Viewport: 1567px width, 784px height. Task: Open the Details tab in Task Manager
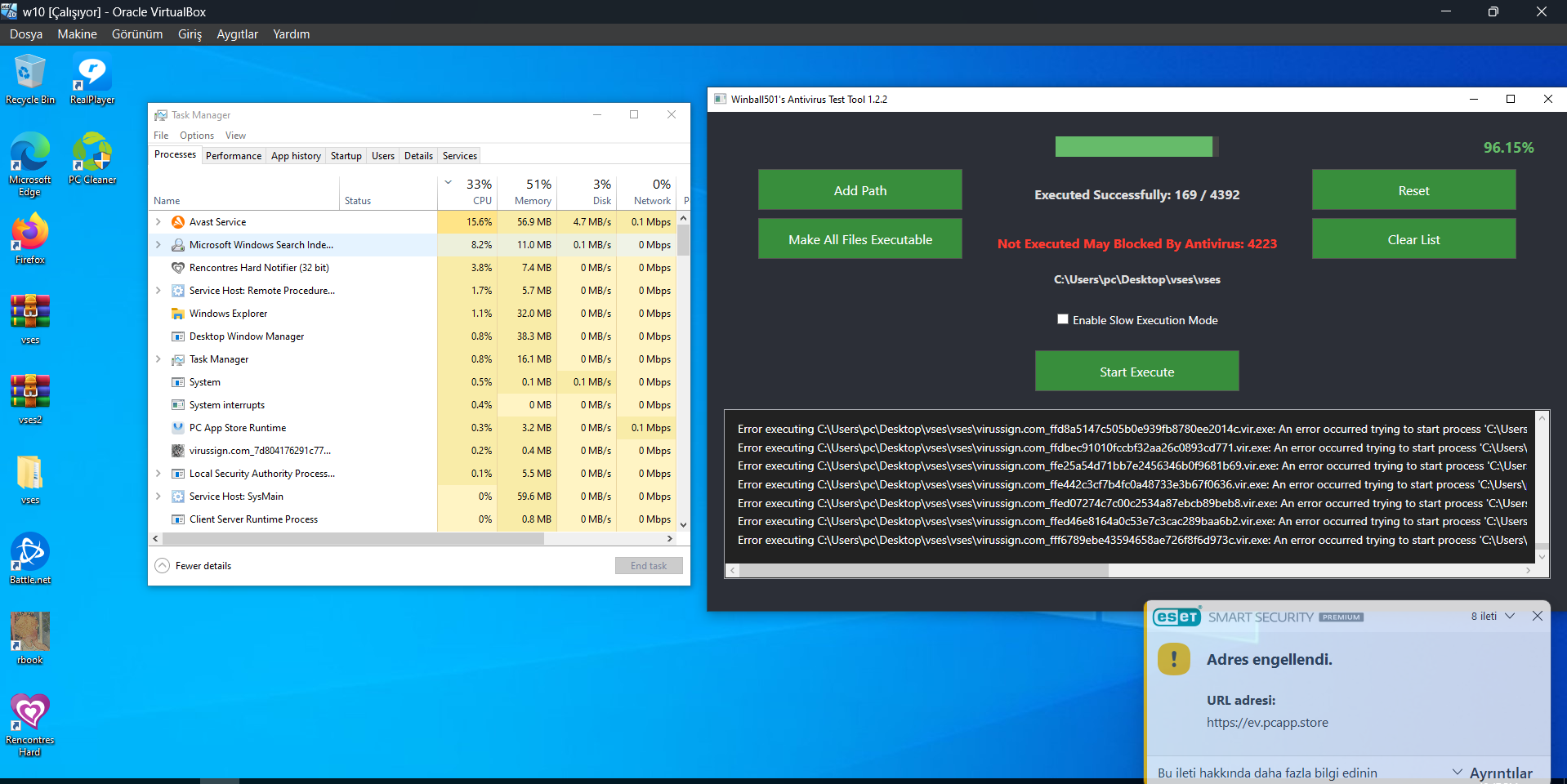click(x=419, y=156)
